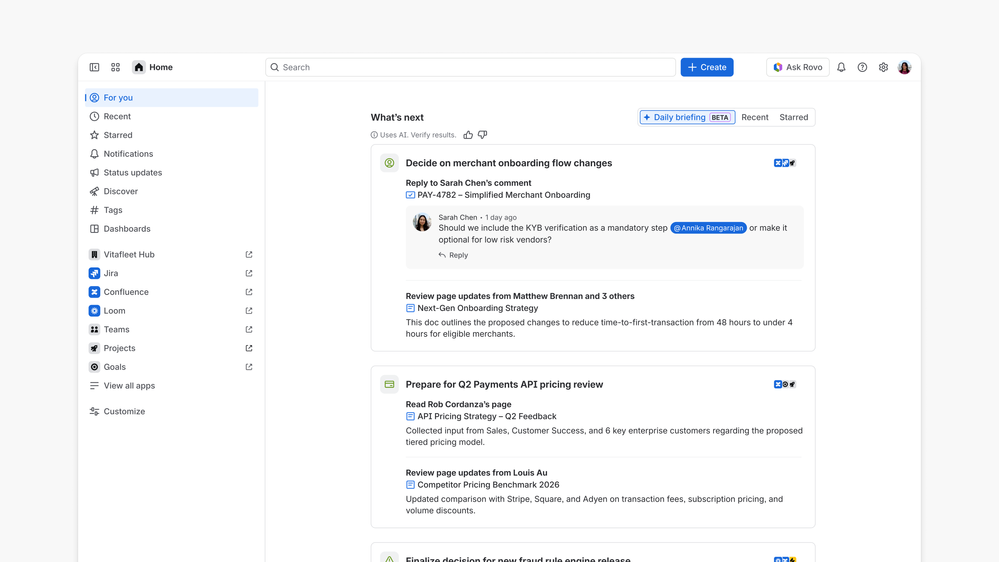Click Sarah Chen's avatar in the comment
999x562 pixels.
coord(422,222)
